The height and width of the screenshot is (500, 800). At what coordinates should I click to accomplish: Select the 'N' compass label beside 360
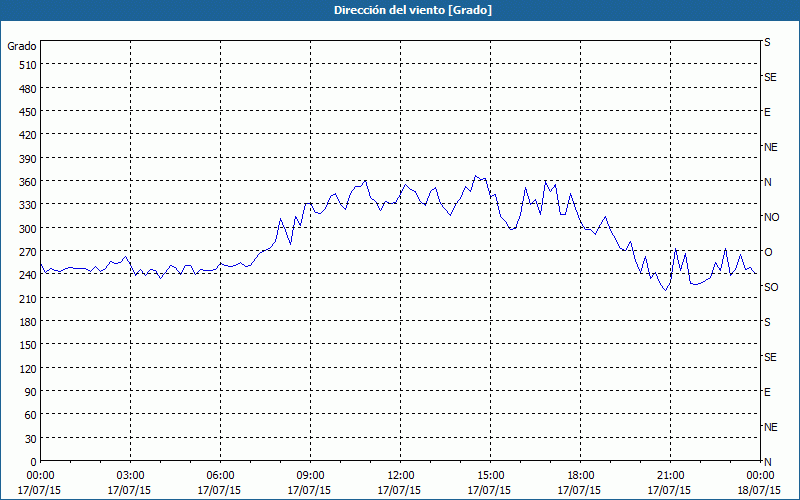[x=767, y=182]
